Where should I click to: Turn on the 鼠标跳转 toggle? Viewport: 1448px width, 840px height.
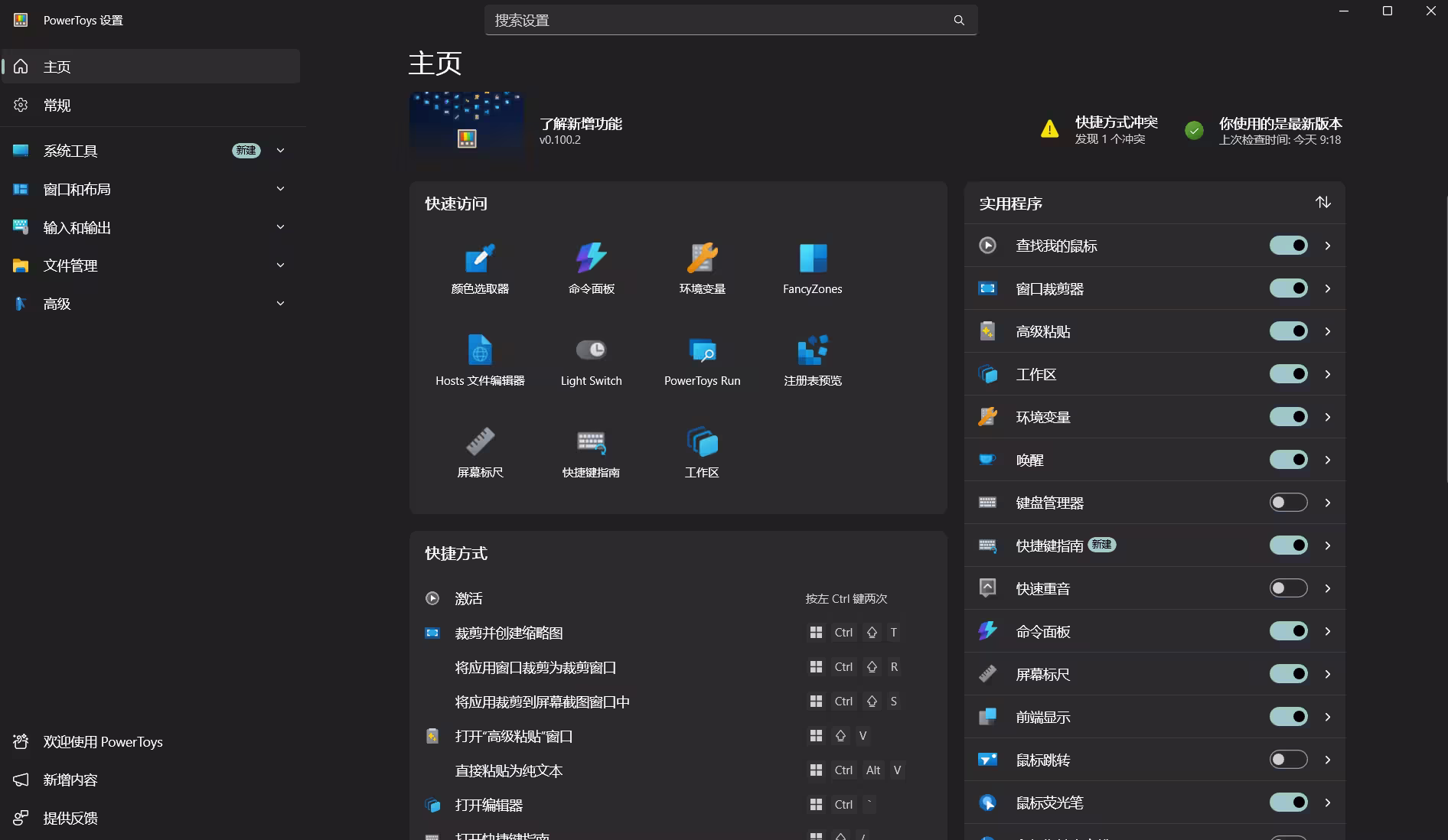[1289, 760]
